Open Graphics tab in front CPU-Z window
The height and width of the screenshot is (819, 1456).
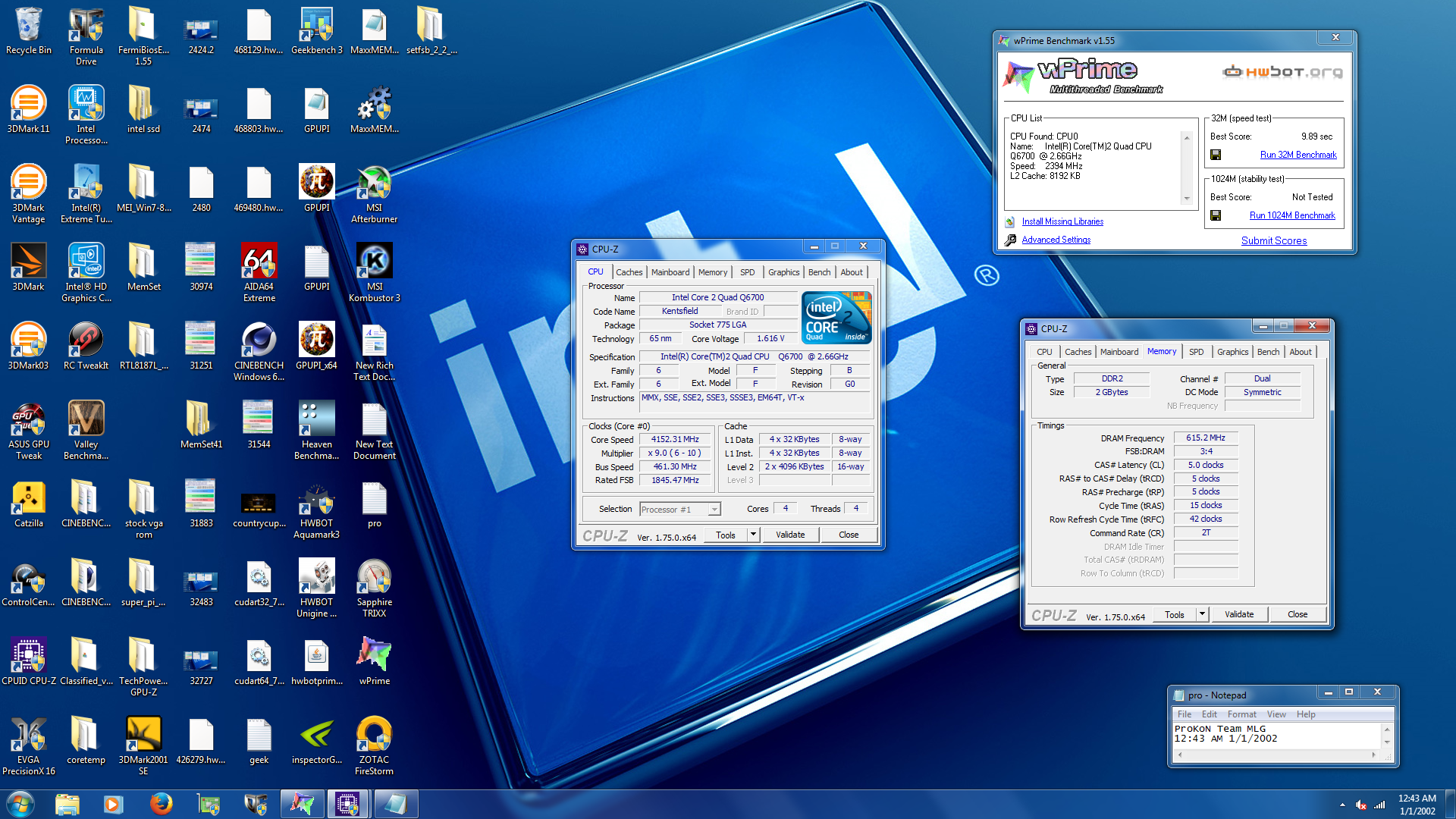click(x=783, y=272)
